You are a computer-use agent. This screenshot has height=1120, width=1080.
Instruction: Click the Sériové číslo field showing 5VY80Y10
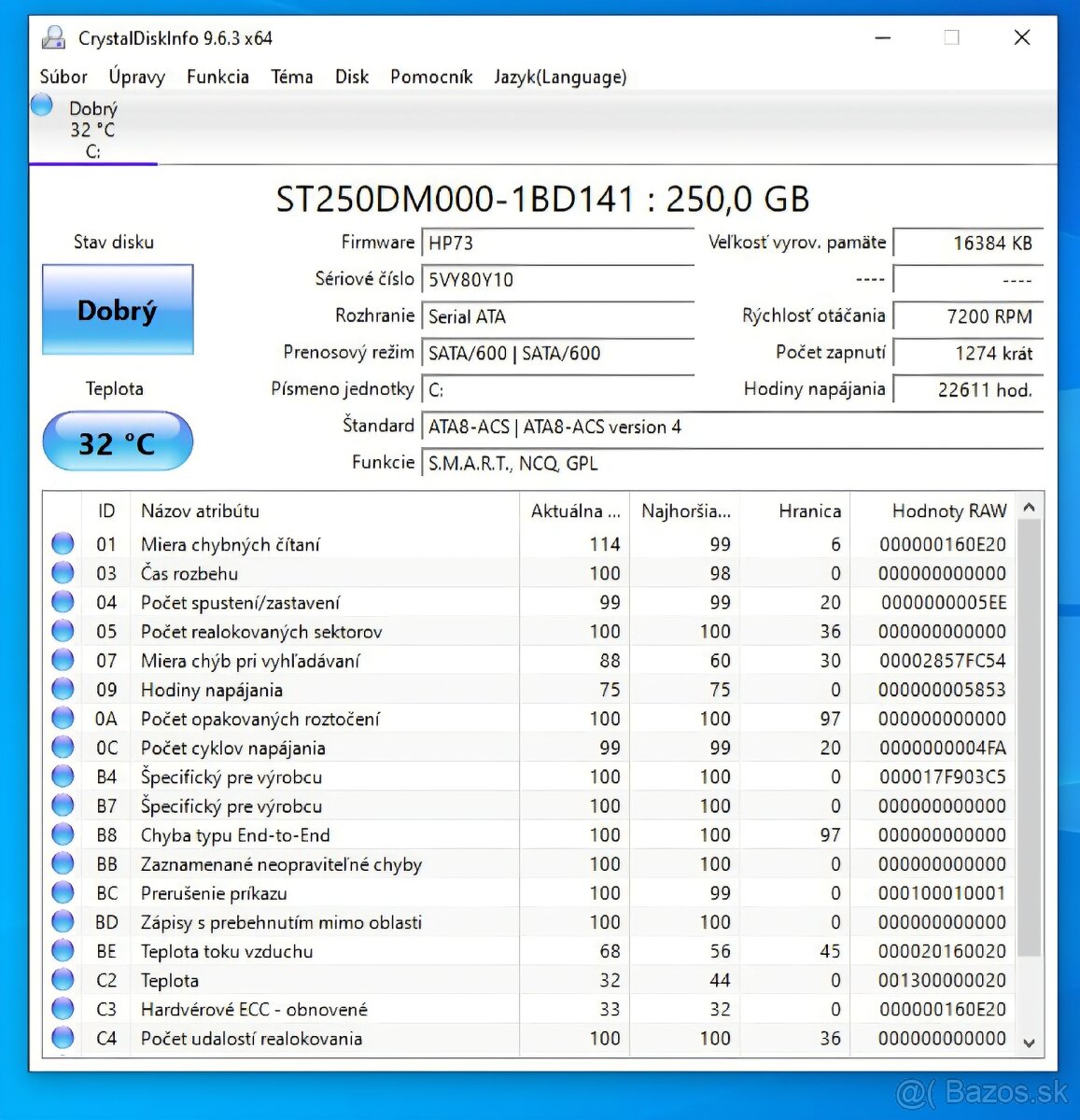[557, 279]
